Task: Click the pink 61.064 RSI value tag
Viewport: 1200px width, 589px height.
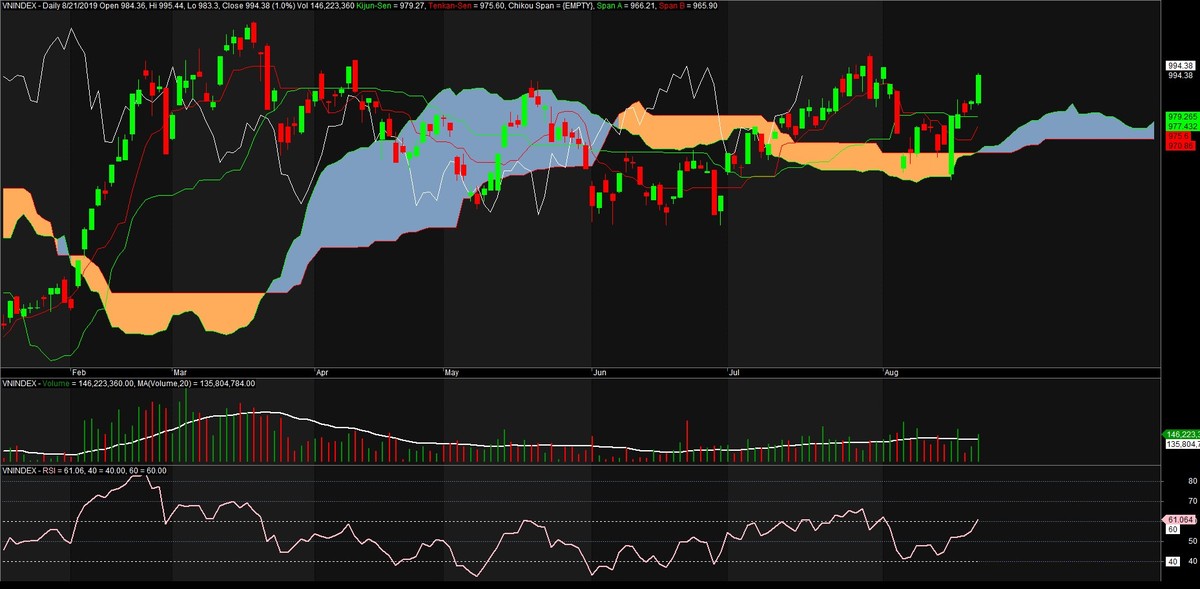Action: (1181, 520)
